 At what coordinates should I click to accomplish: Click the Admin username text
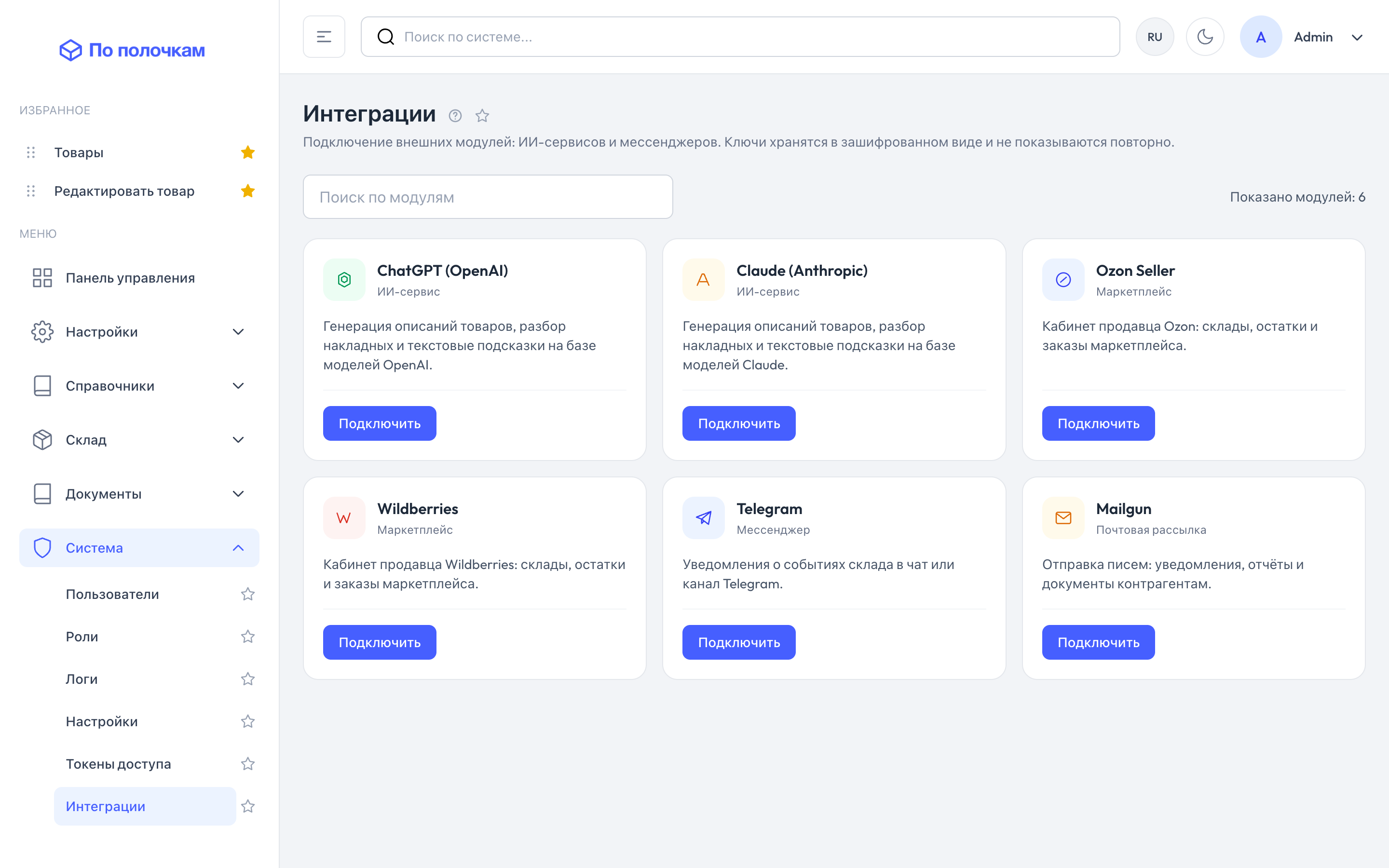click(x=1313, y=37)
